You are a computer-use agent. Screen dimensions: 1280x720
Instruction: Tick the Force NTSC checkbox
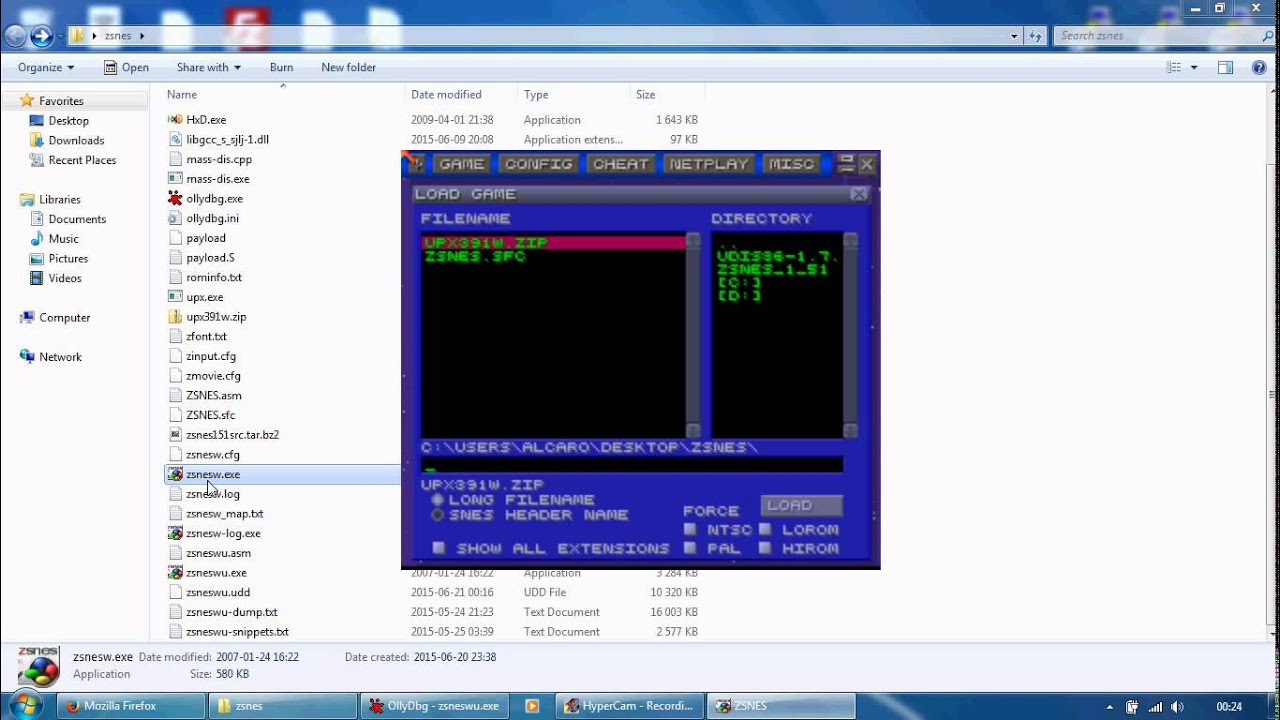click(x=690, y=529)
